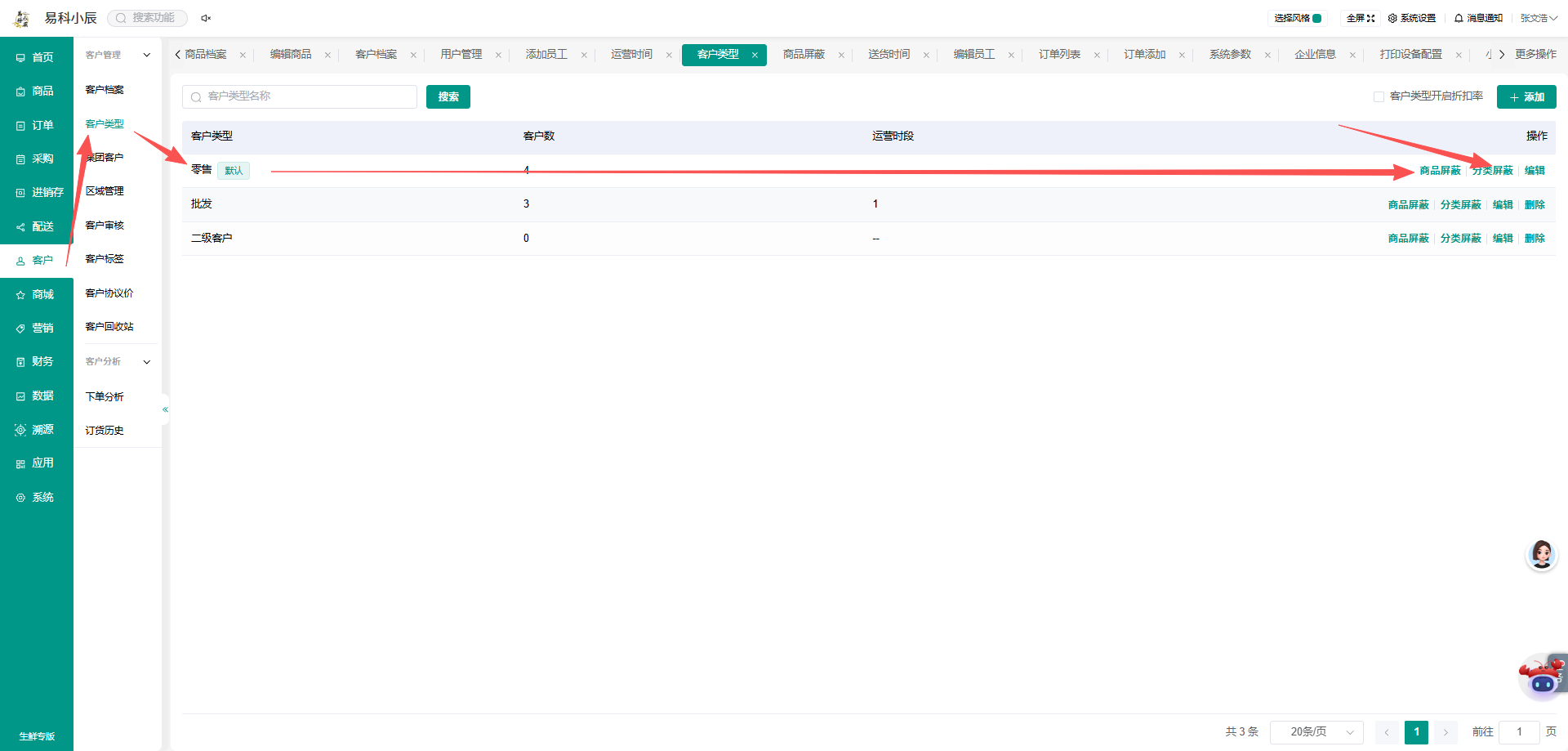Go to the 财务 finance section

click(x=36, y=361)
